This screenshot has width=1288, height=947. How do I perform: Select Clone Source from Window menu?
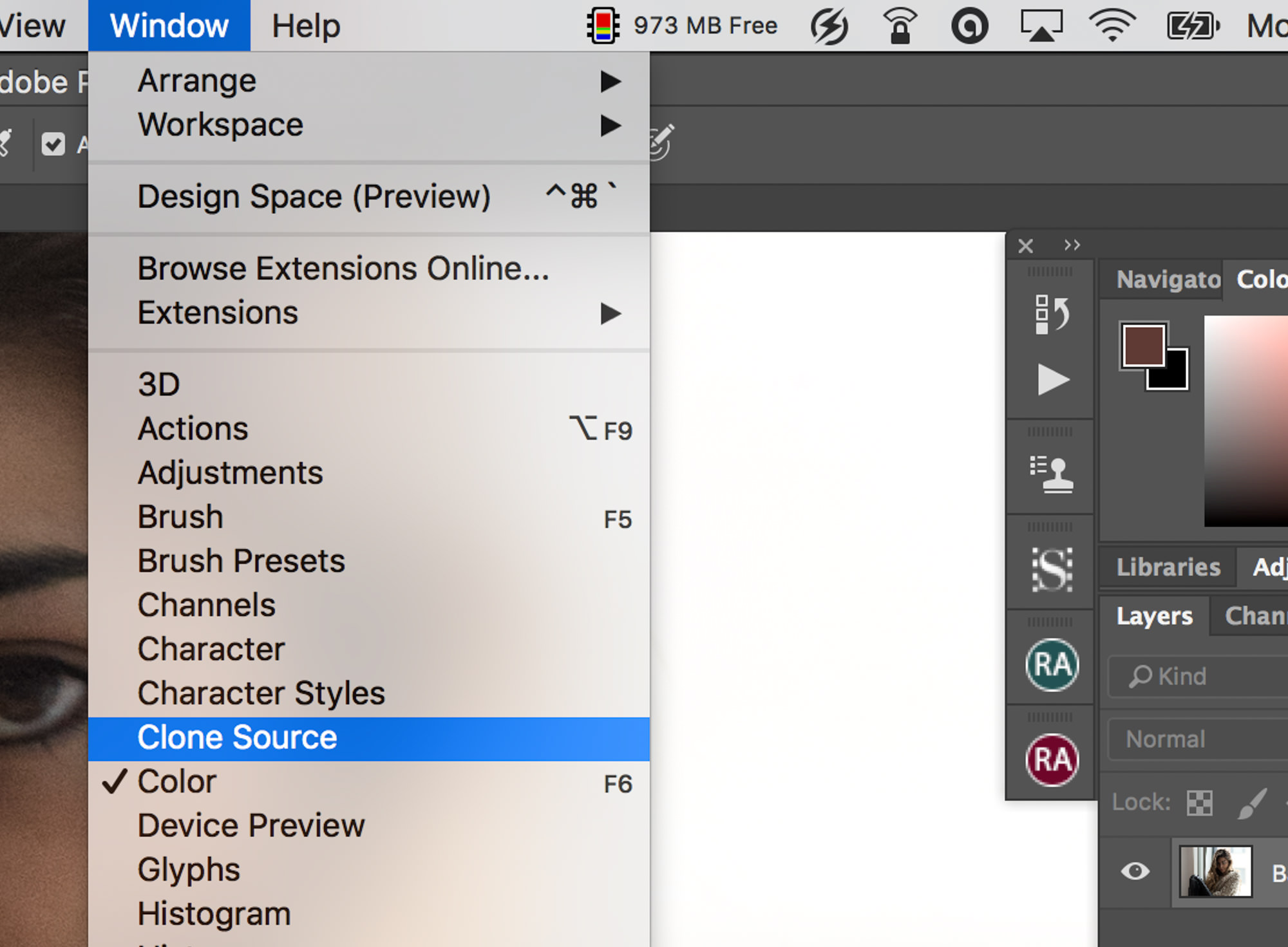[237, 738]
